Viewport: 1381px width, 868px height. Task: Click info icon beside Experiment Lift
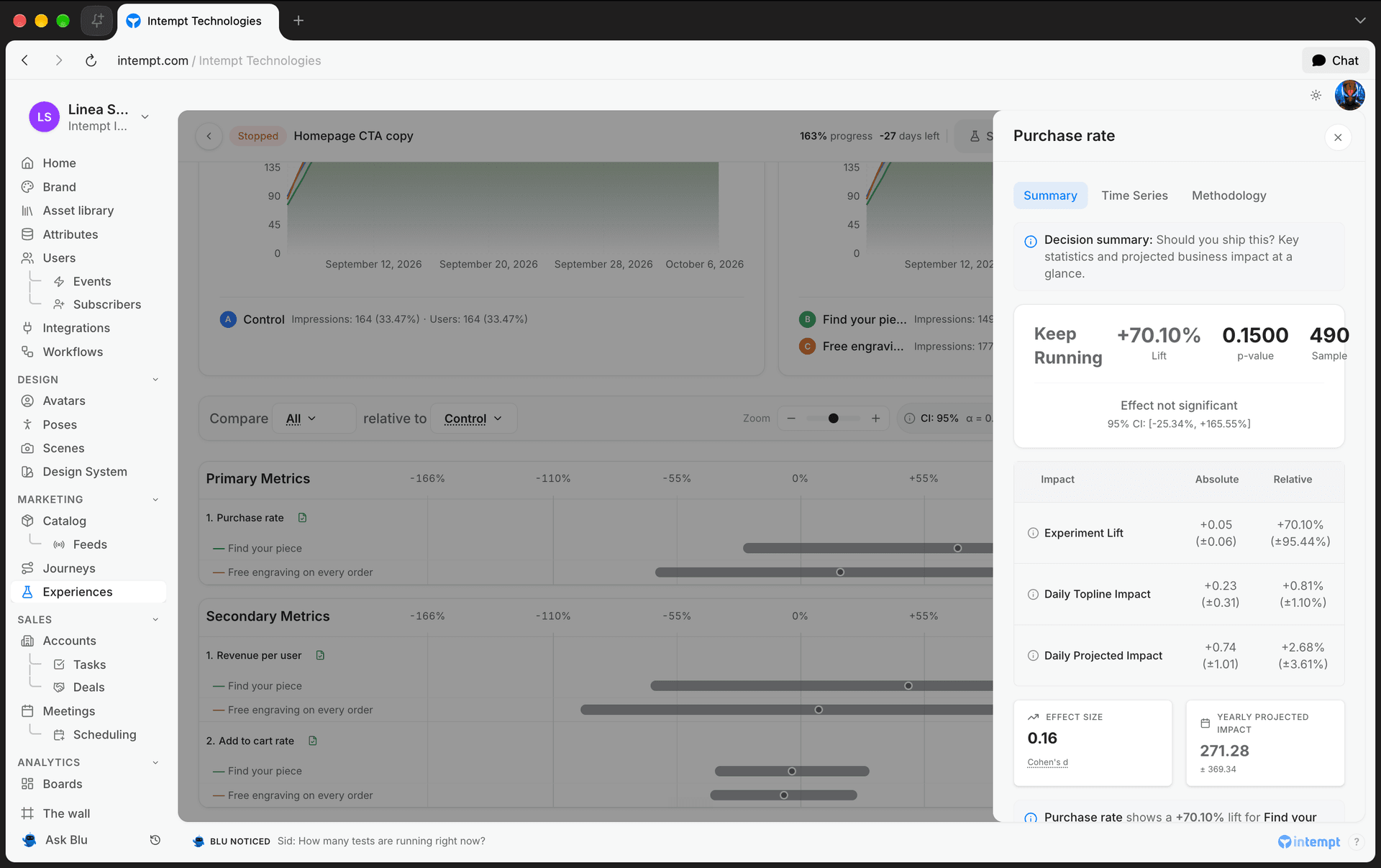coord(1033,533)
